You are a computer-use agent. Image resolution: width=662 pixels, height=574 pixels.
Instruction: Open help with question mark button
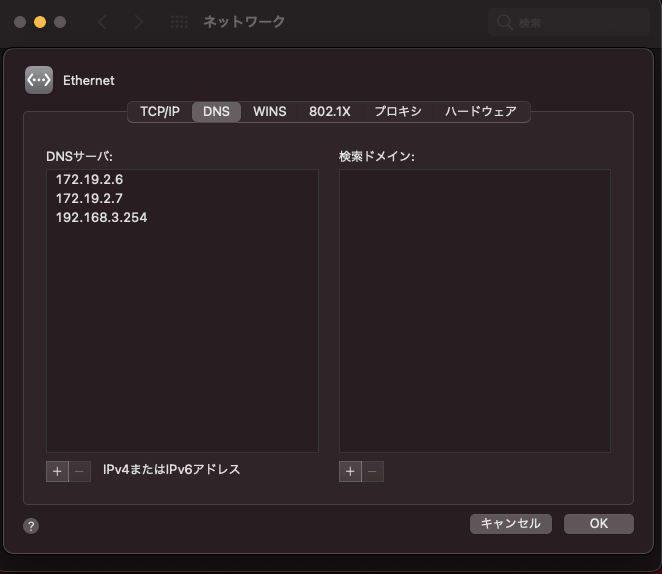[x=31, y=526]
